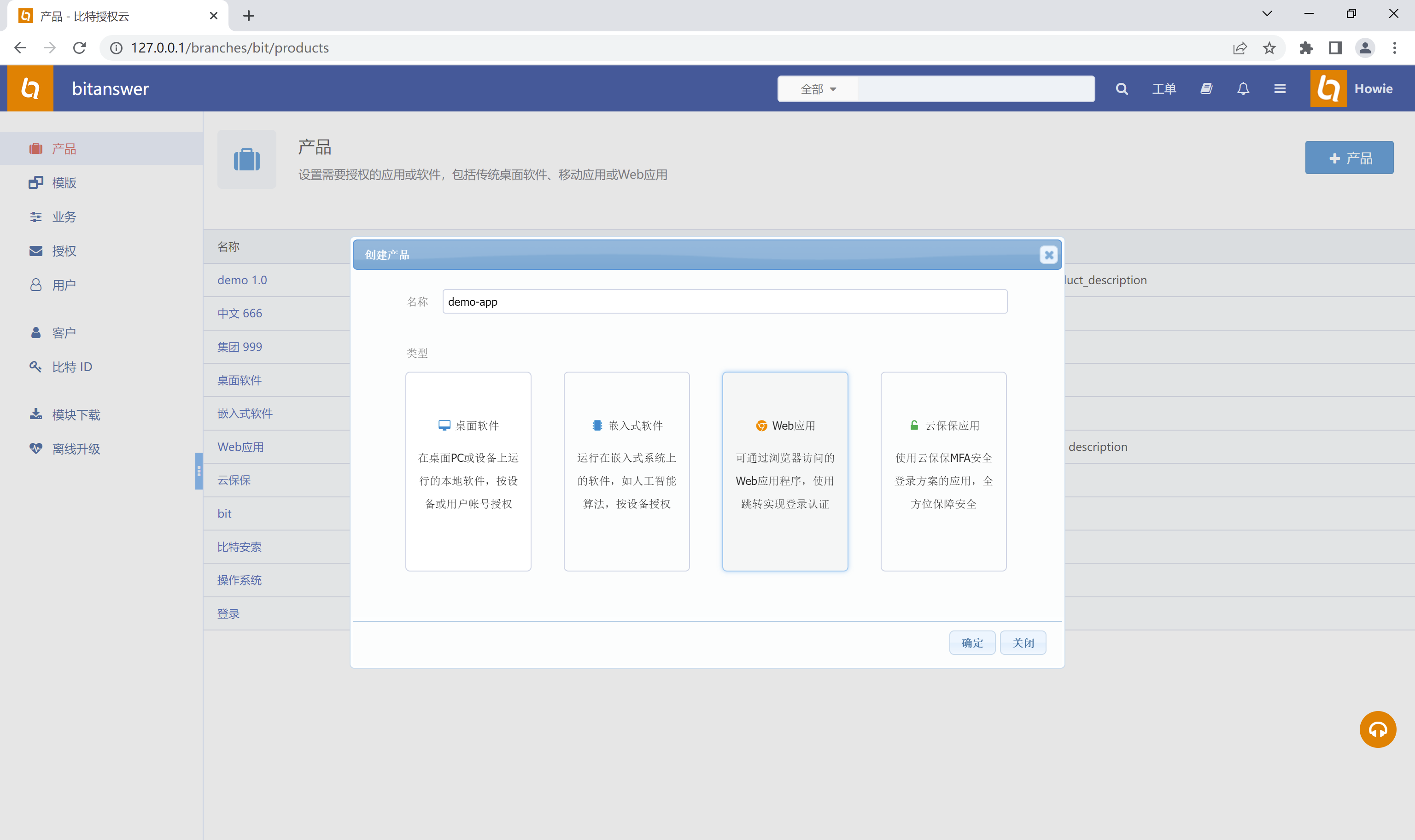Click the demo-app name input field
The height and width of the screenshot is (840, 1415).
724,301
